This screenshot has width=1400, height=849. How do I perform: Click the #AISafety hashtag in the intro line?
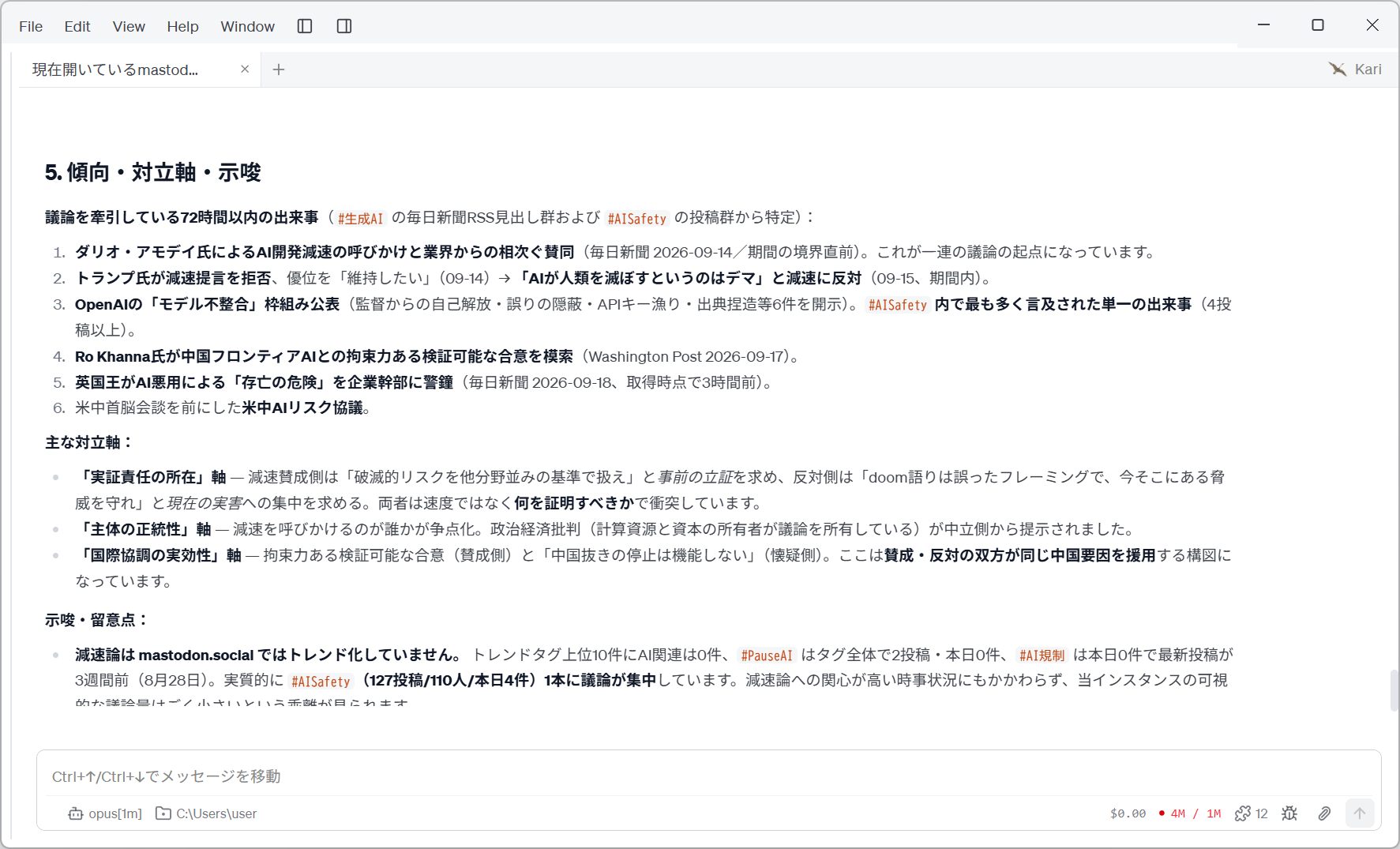(x=636, y=219)
